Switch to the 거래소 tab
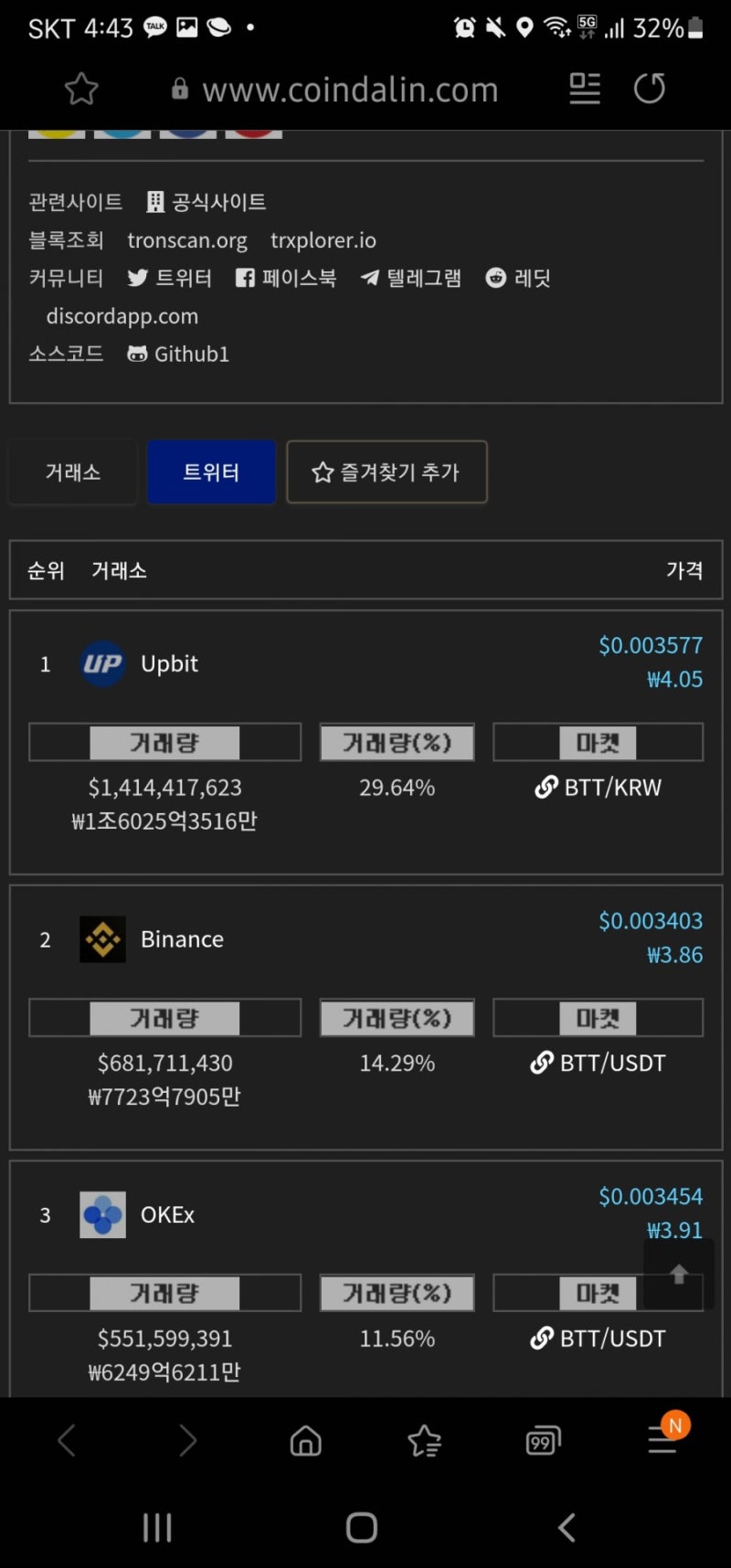Screen dimensions: 731x1568 click(73, 472)
